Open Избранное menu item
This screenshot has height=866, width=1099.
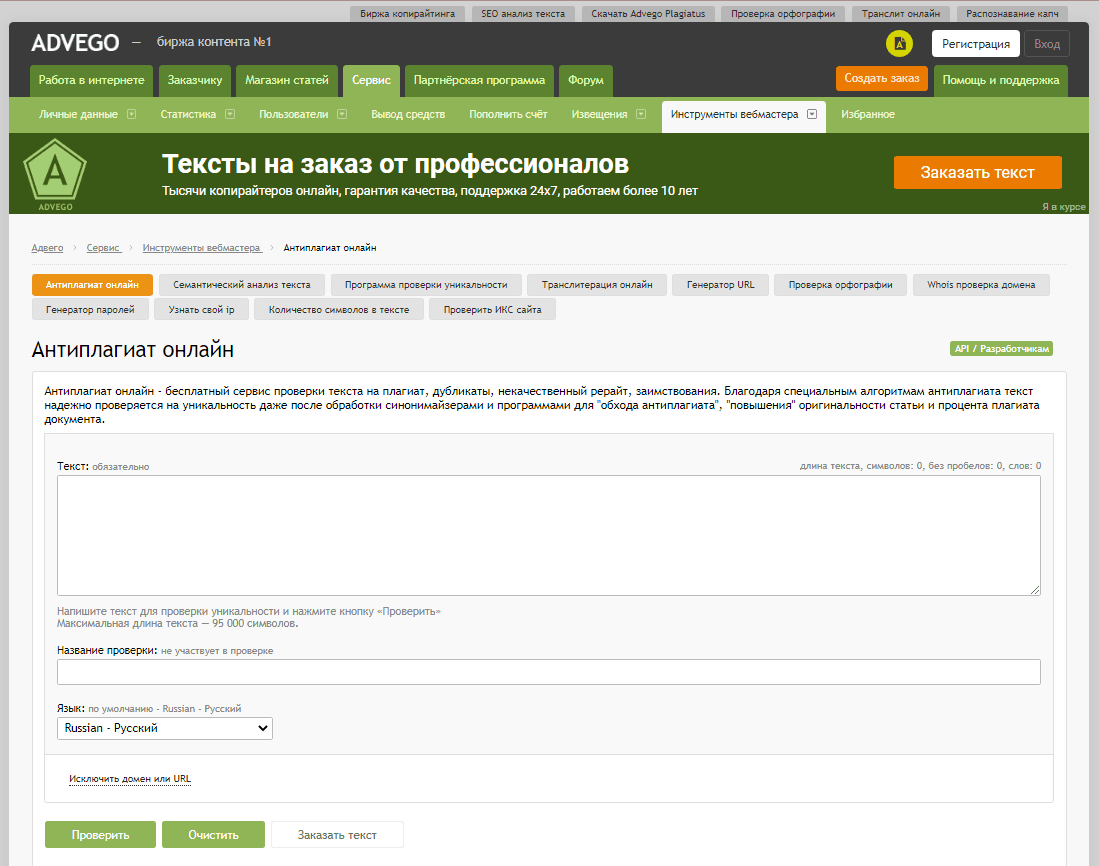pyautogui.click(x=868, y=114)
